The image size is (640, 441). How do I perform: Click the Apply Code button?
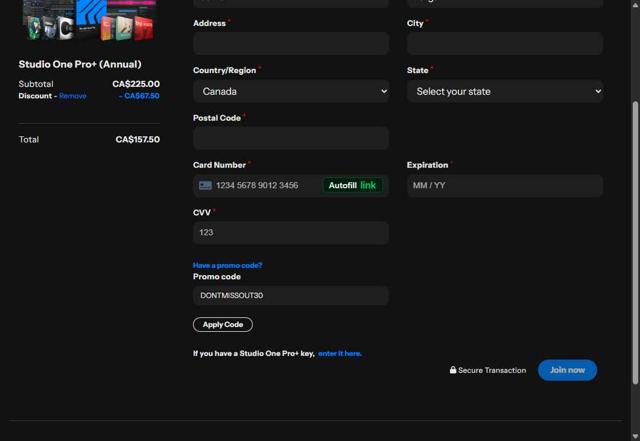[223, 325]
